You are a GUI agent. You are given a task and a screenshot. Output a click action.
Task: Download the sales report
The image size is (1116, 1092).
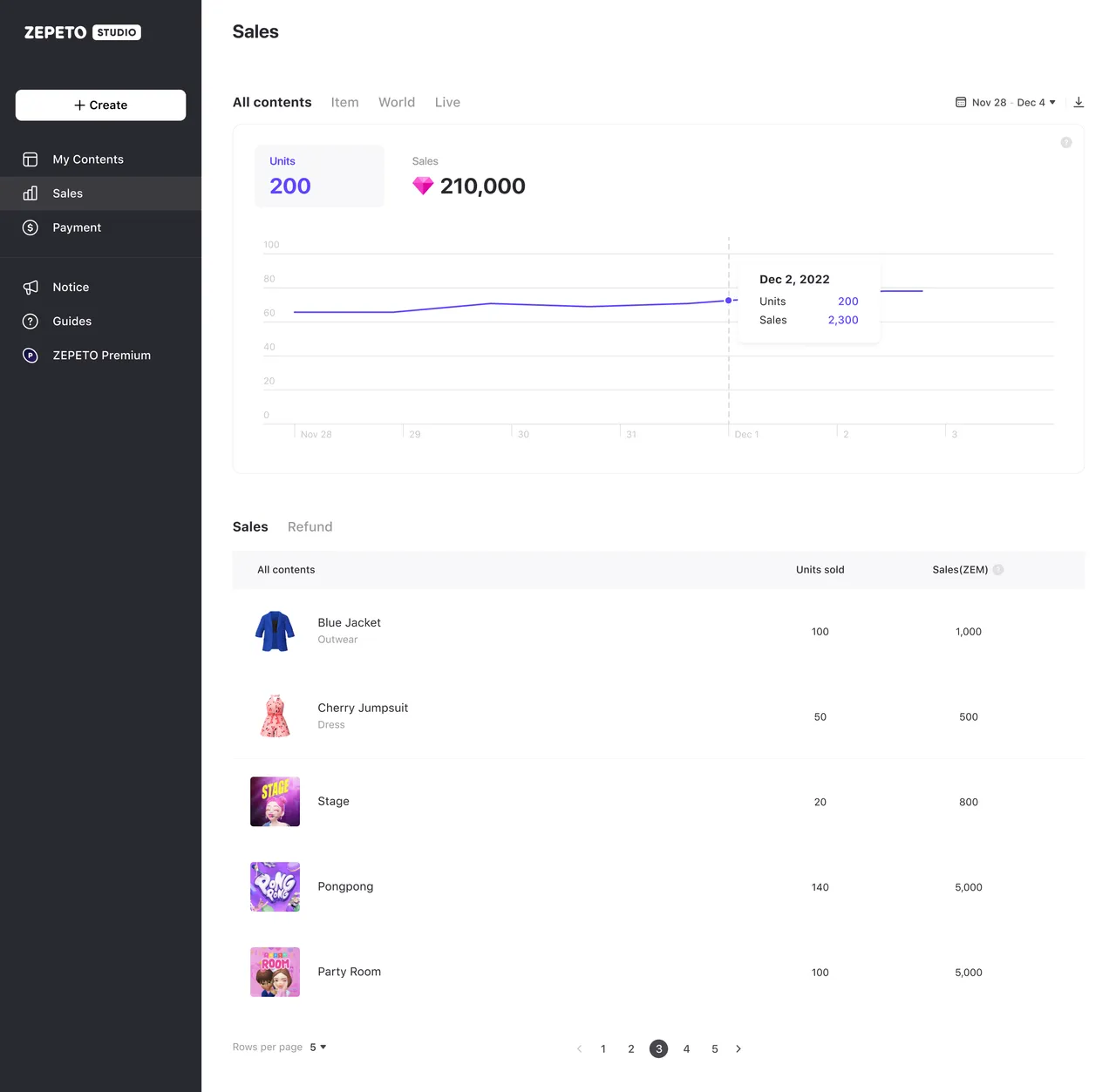click(x=1079, y=102)
